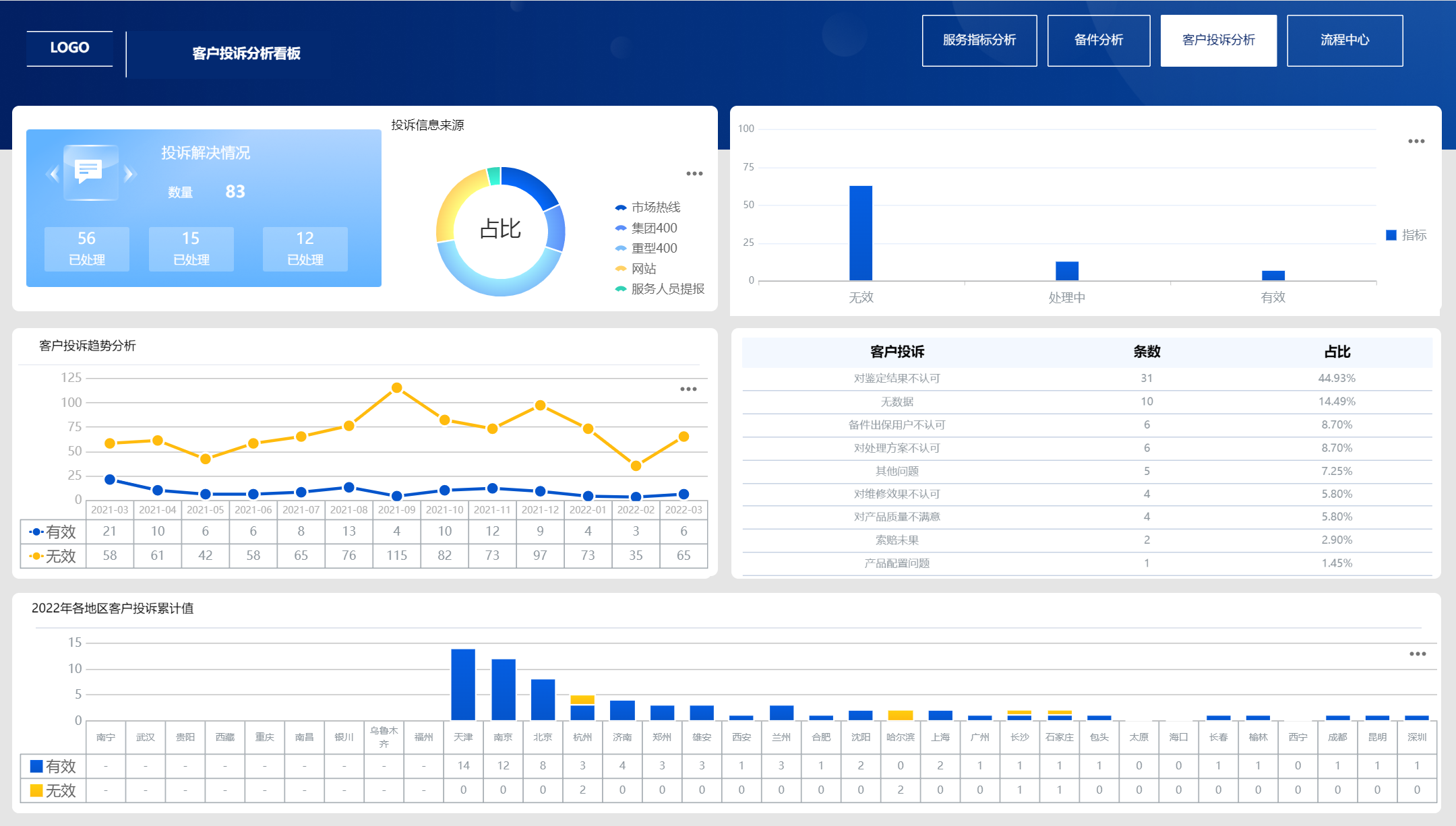Click the LOGO in the header
The image size is (1456, 826).
[69, 48]
